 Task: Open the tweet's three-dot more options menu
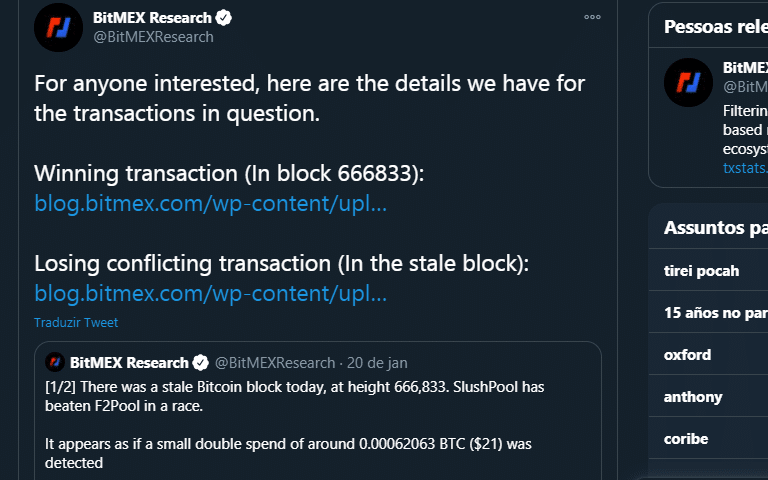click(592, 17)
